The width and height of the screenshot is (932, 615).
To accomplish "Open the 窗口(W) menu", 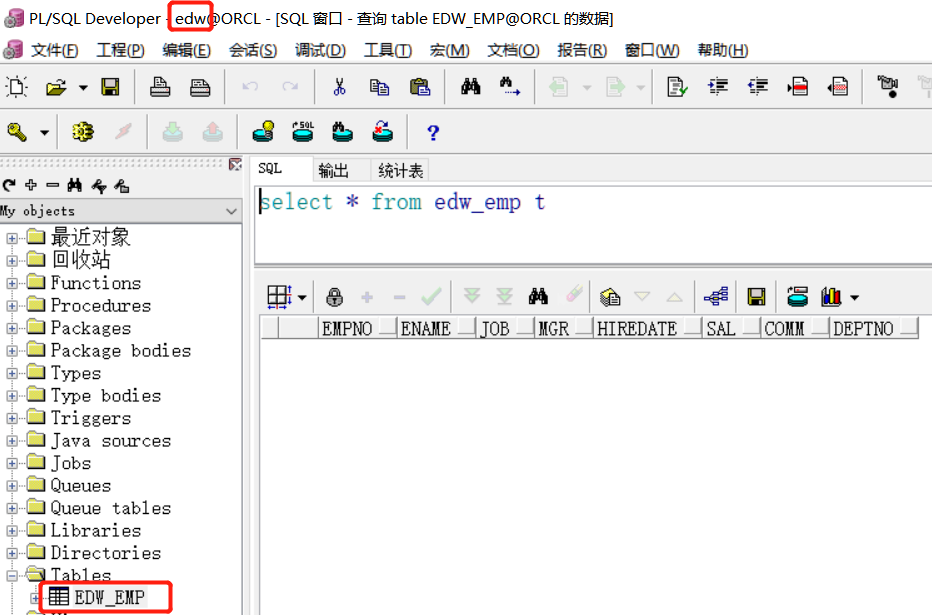I will point(652,51).
